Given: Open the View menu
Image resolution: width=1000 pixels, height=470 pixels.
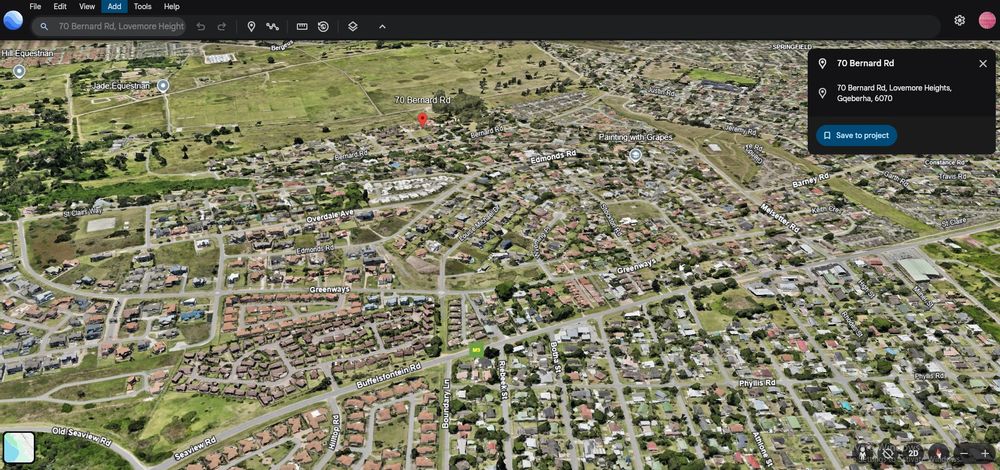Looking at the screenshot, I should point(87,6).
